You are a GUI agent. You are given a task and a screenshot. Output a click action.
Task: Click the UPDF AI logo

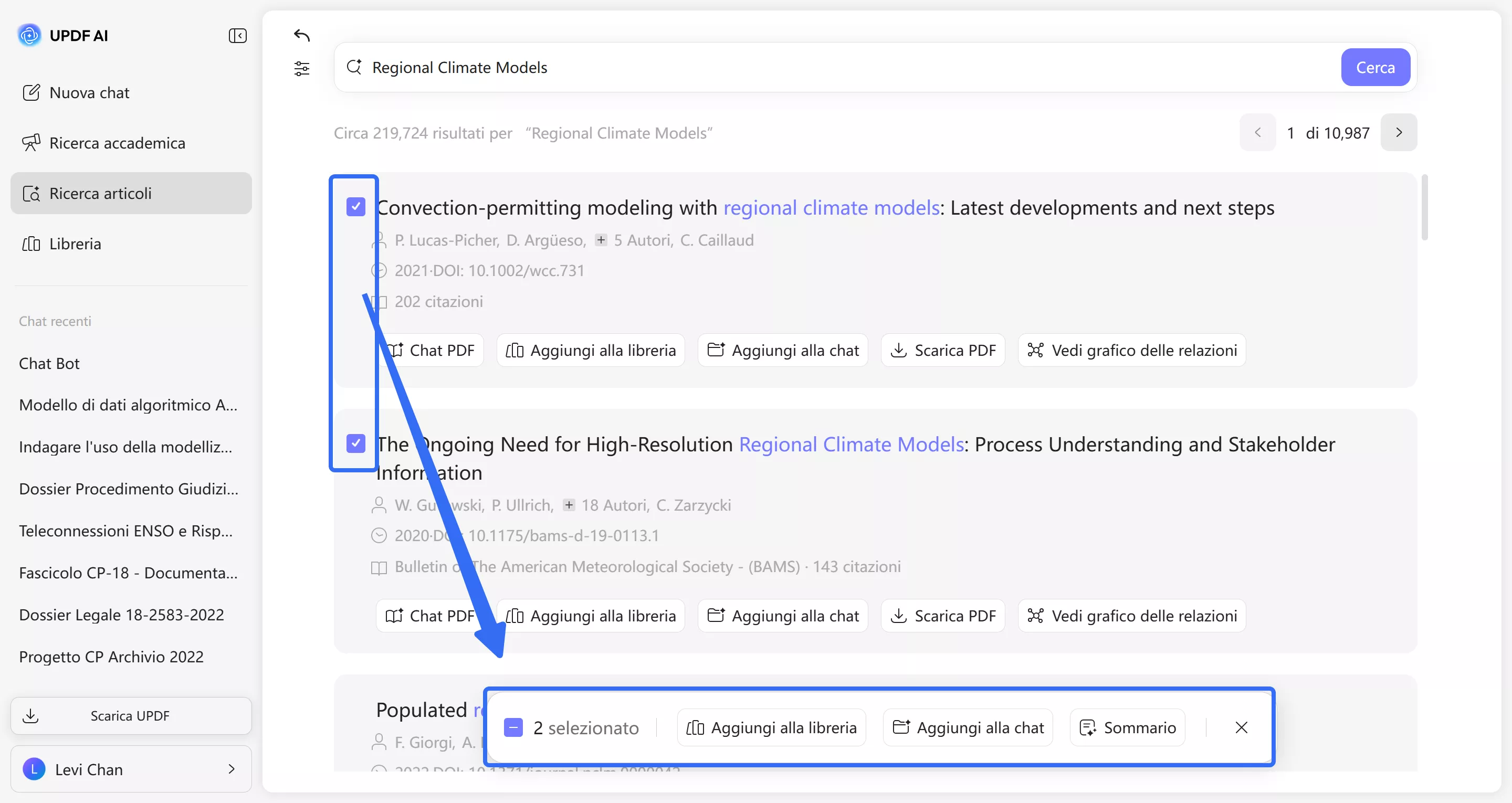(29, 36)
